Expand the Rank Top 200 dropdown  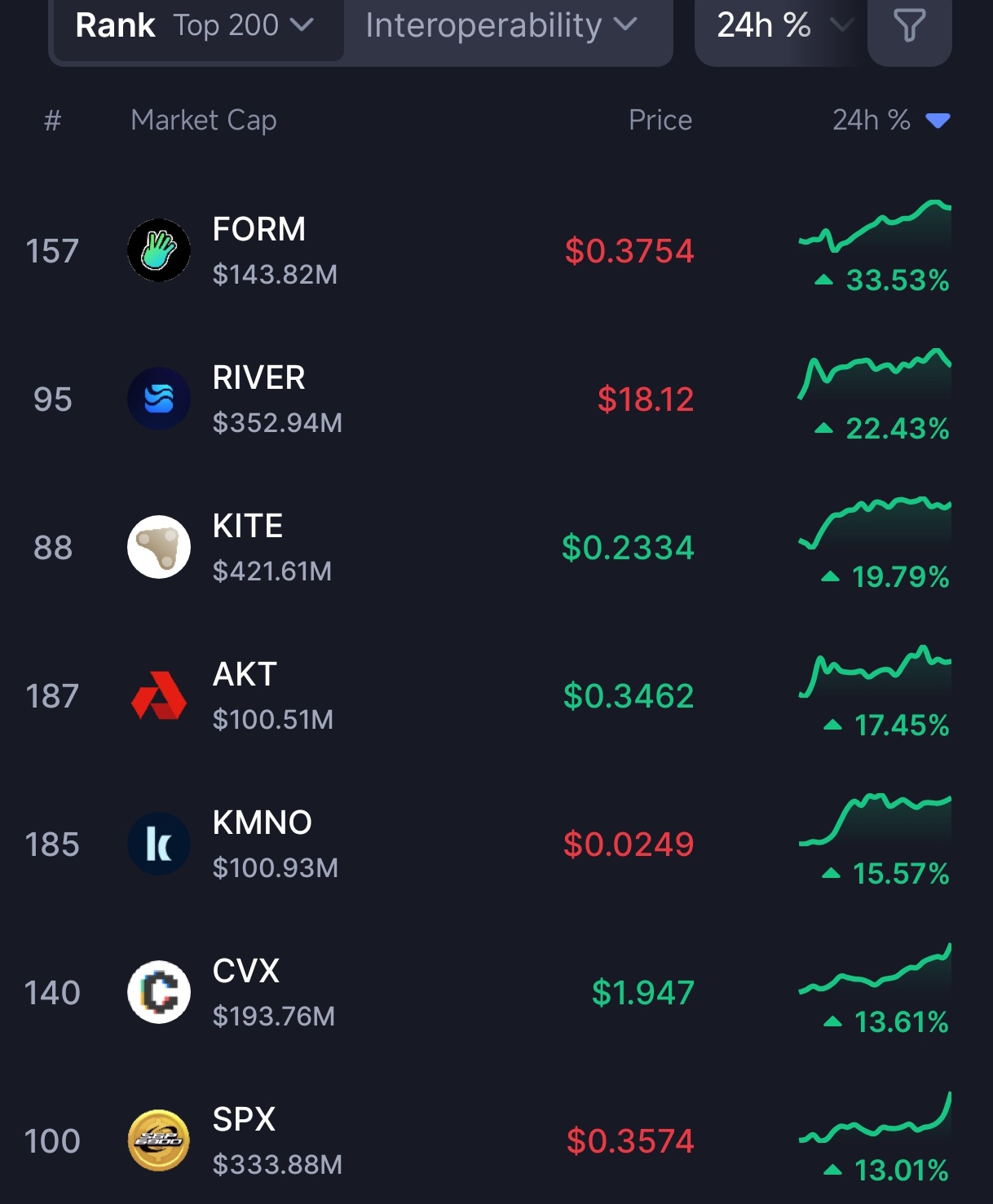point(196,26)
